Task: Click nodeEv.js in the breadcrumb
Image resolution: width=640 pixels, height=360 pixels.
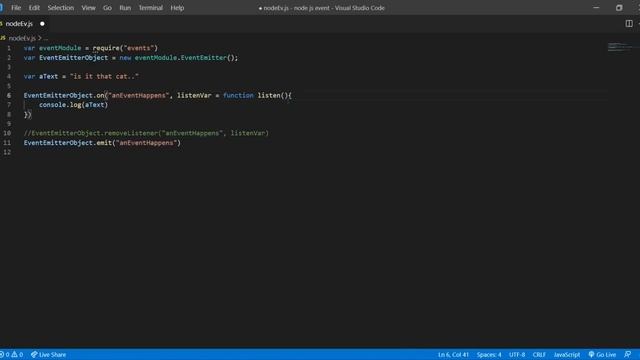Action: point(22,38)
